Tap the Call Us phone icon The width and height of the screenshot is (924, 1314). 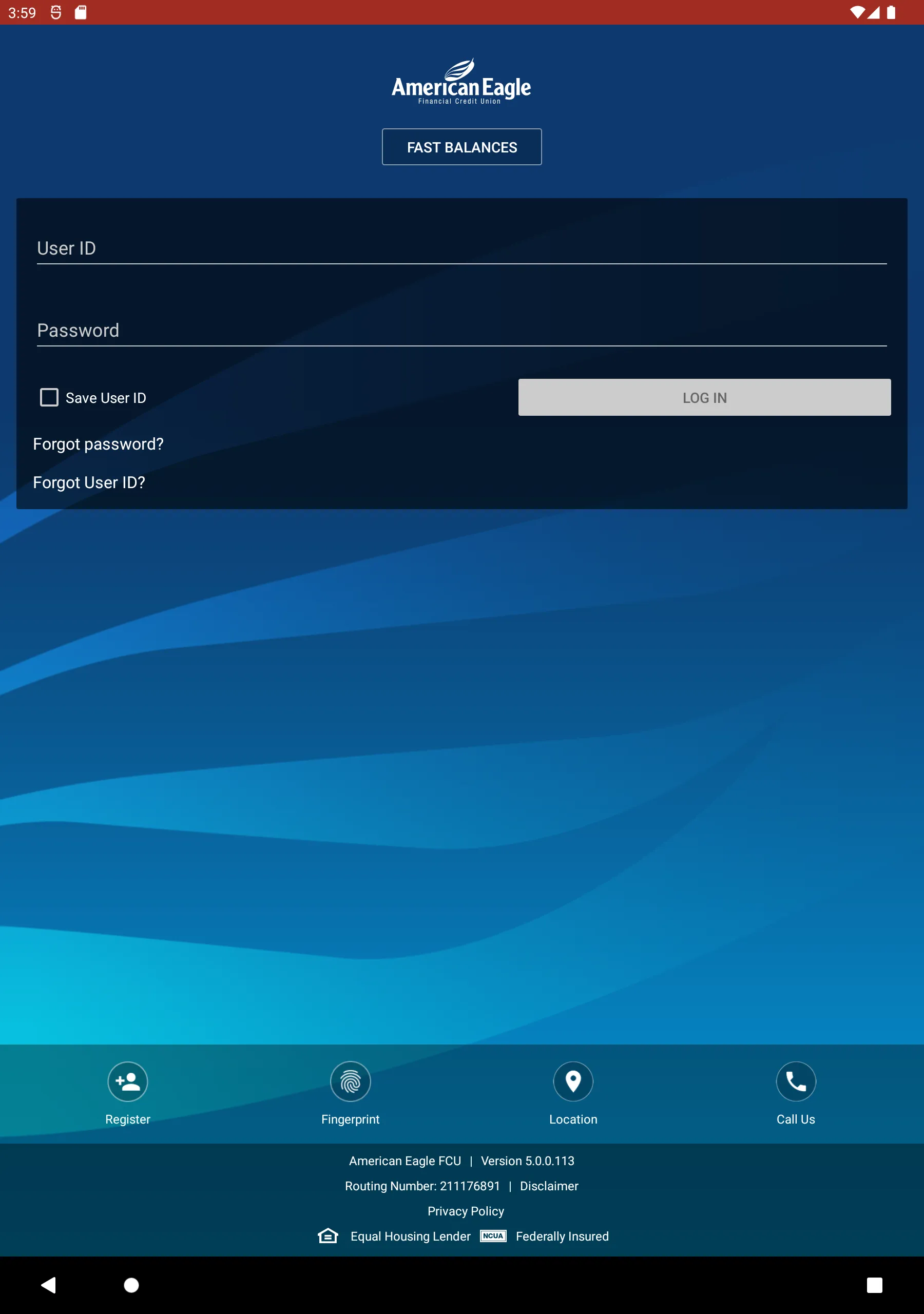pyautogui.click(x=796, y=1081)
